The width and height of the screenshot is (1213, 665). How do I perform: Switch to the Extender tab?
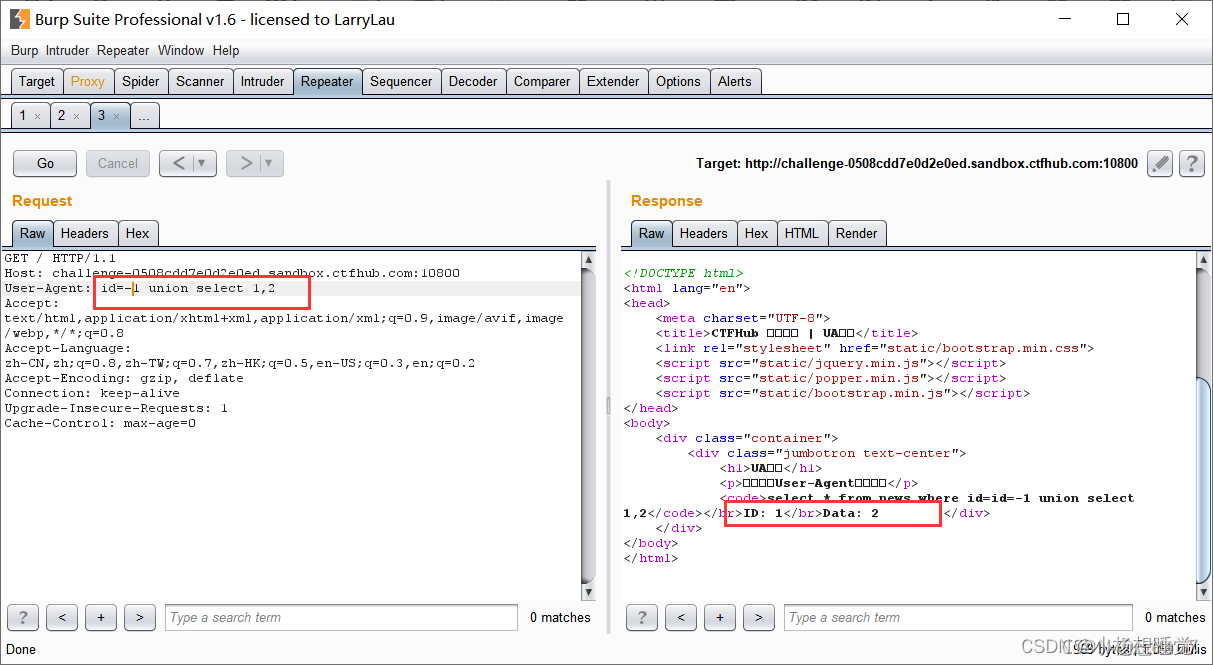coord(613,81)
